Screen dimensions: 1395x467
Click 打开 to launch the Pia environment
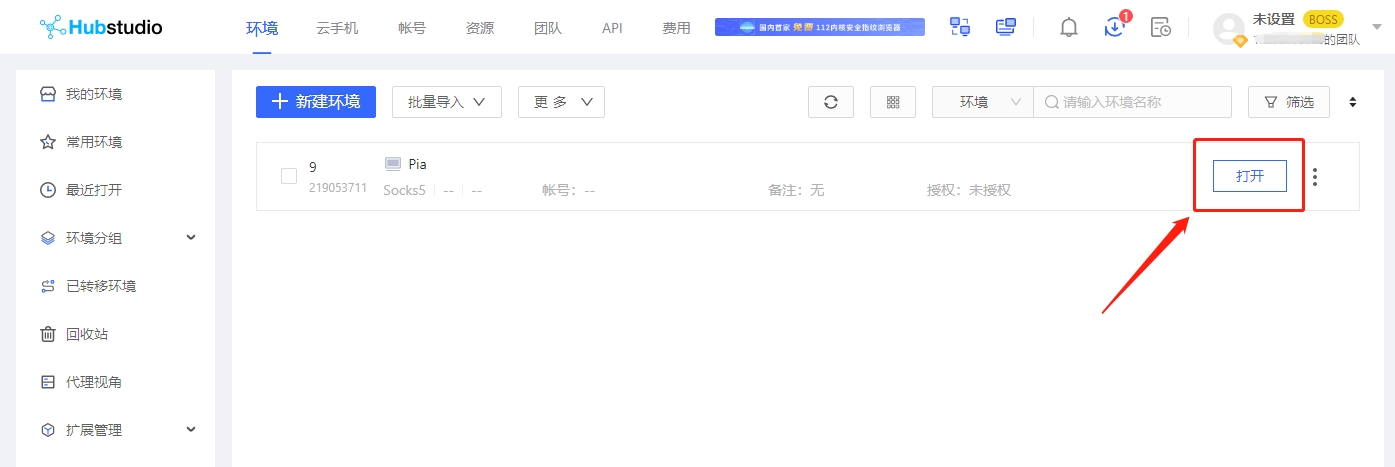(x=1249, y=176)
